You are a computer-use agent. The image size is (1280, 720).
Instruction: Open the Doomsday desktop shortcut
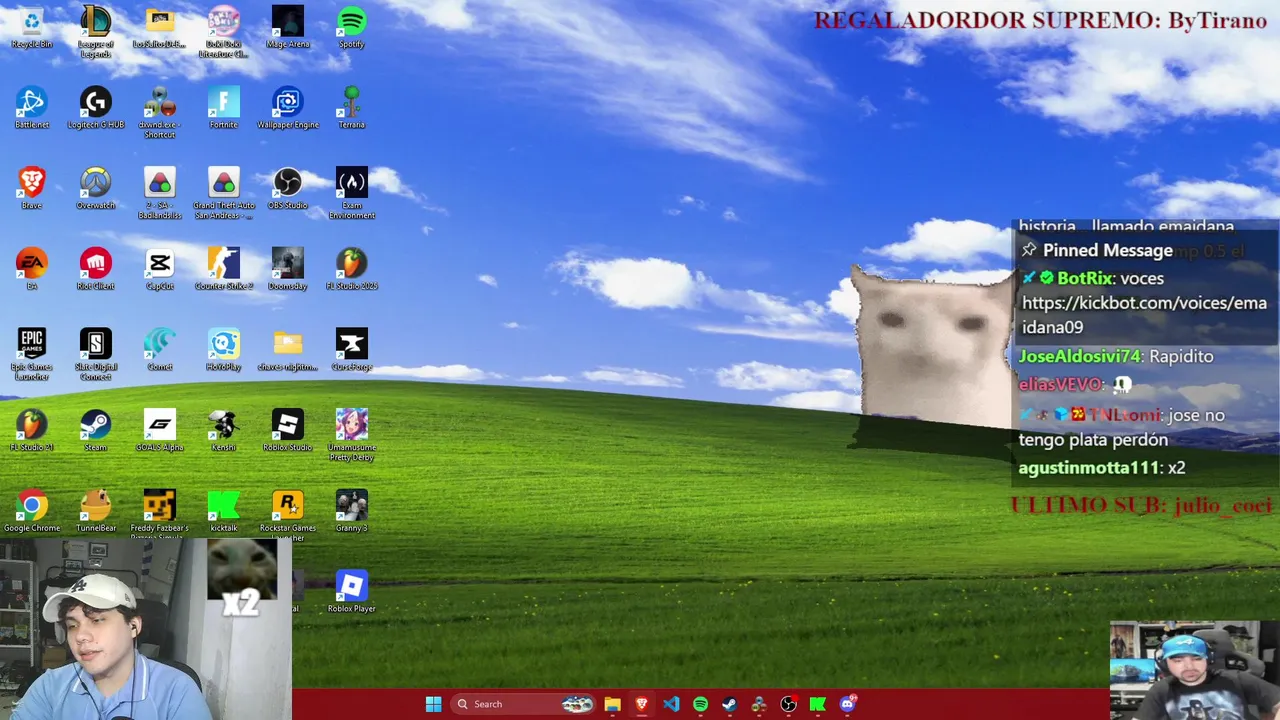click(288, 270)
